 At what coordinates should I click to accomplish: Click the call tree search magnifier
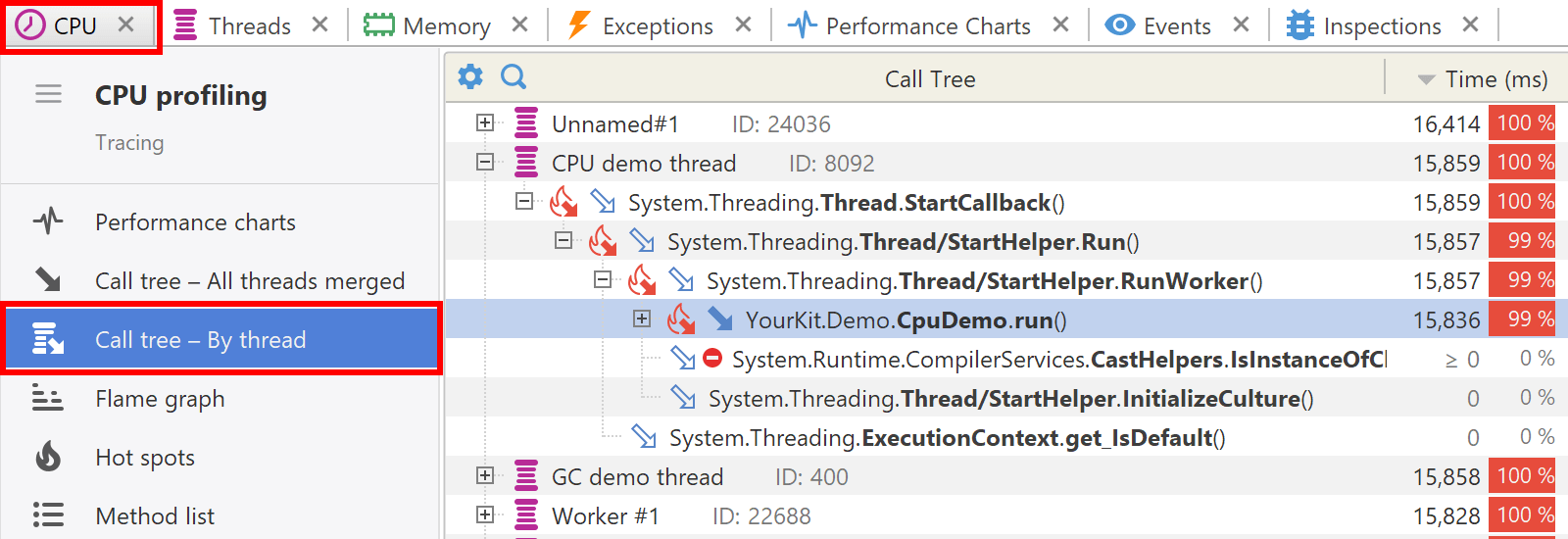514,76
